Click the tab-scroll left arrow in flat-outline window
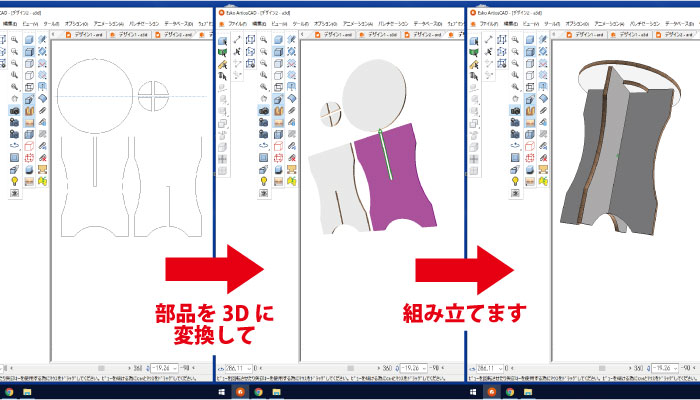Screen dimensions: 700x400 pos(54,34)
